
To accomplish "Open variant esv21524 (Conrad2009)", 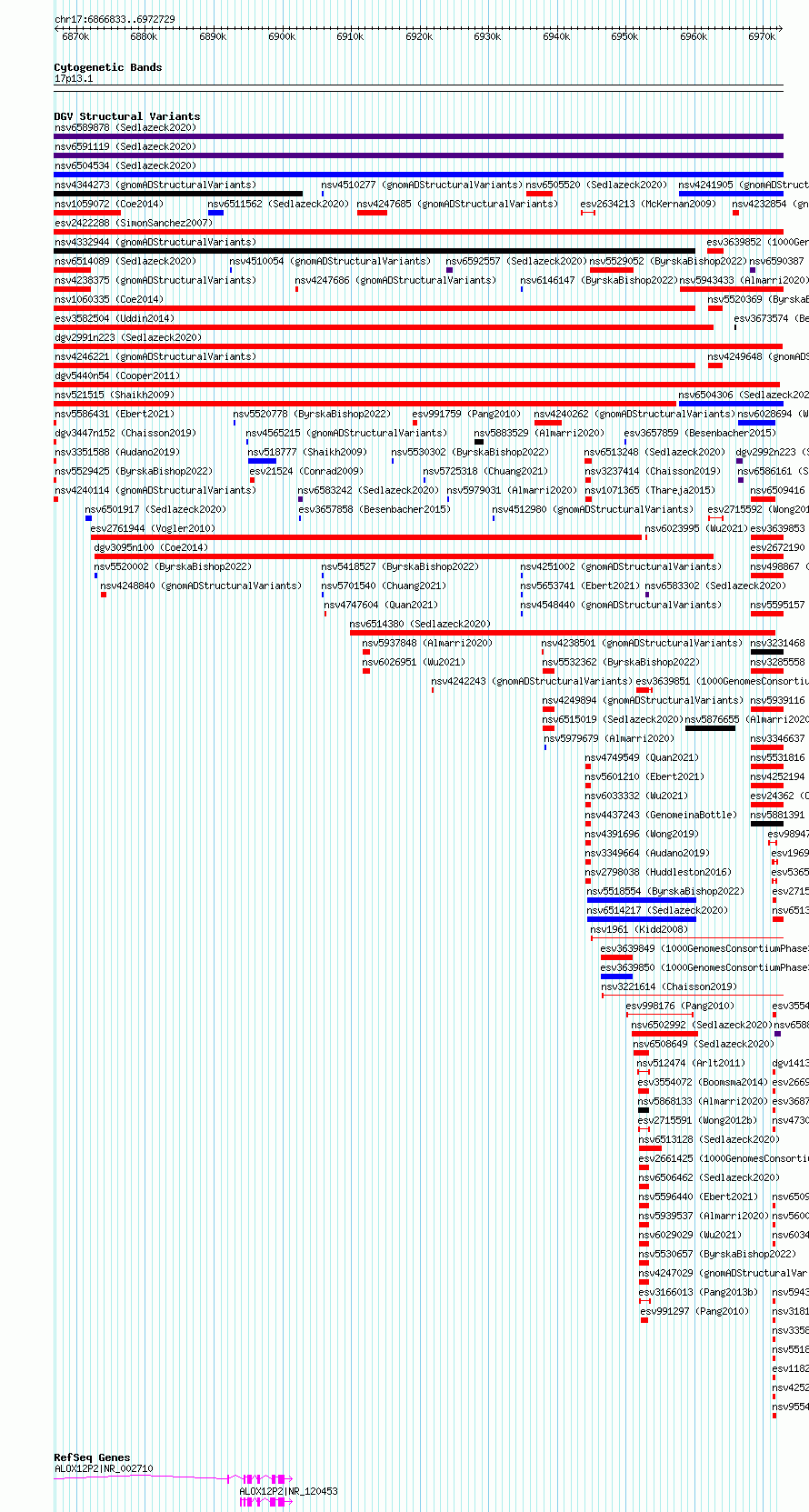I will click(306, 471).
